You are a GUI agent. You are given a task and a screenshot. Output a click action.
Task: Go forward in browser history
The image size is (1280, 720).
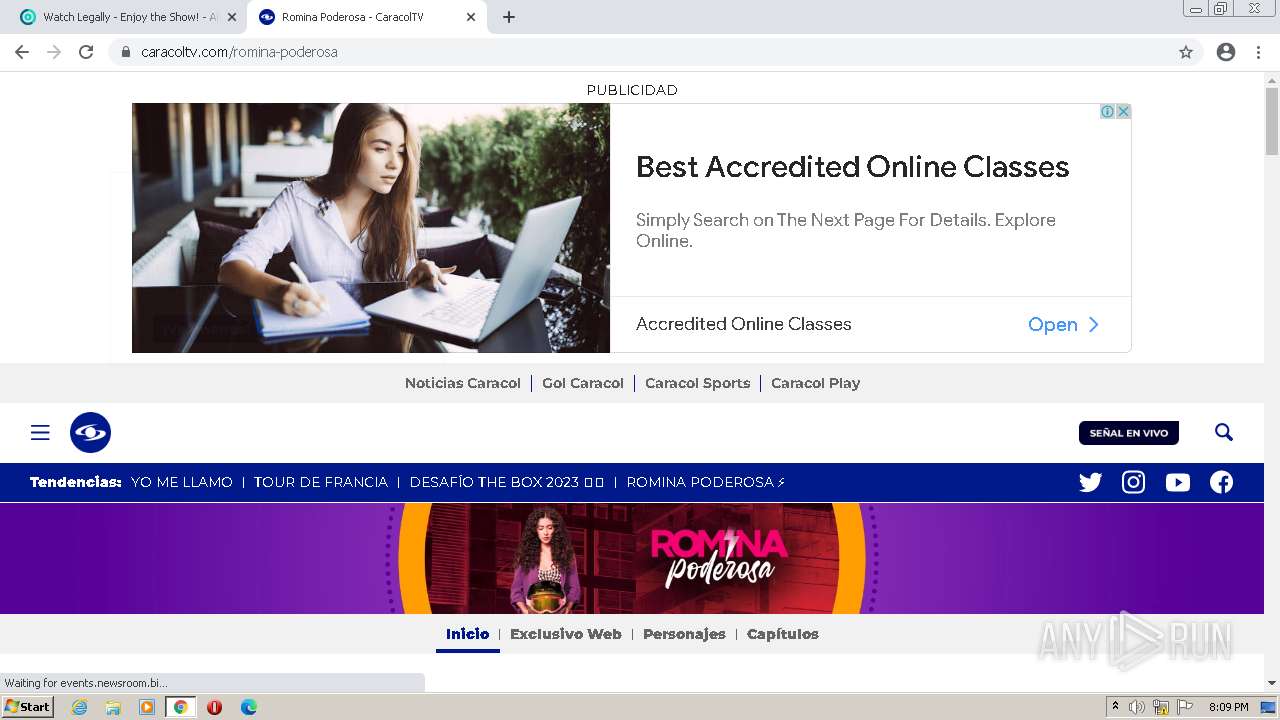tap(54, 52)
